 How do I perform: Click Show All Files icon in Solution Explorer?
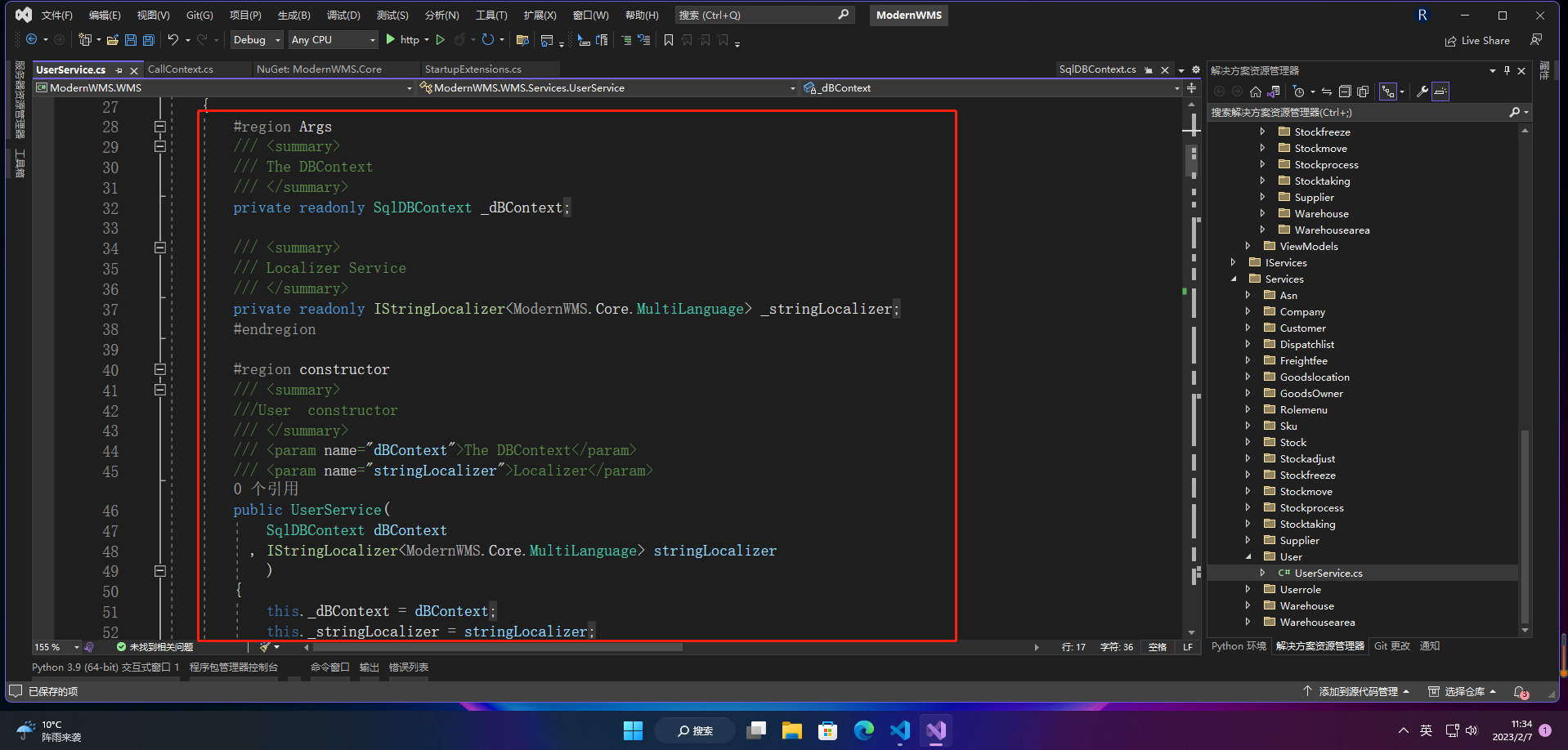[1363, 92]
